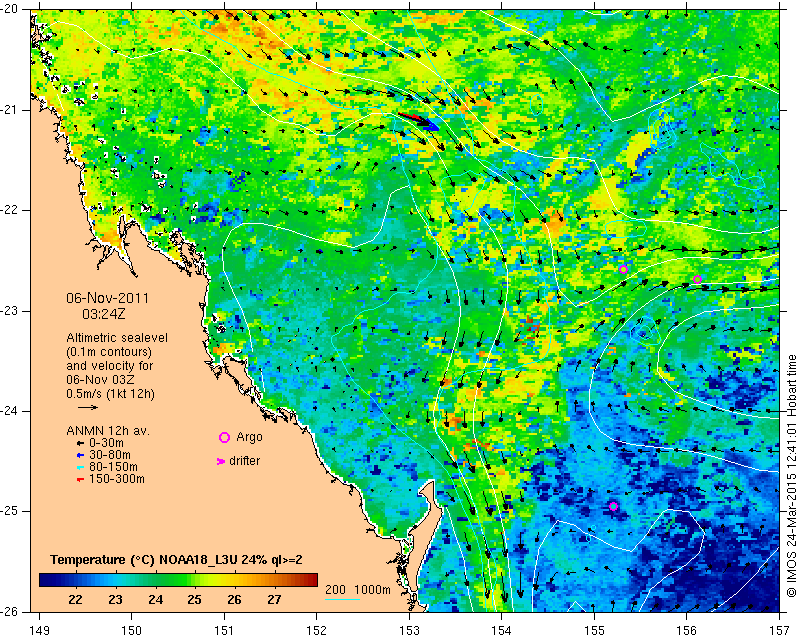The width and height of the screenshot is (800, 640).
Task: Select the blue 30-80m arrow legend symbol
Action: 80,455
